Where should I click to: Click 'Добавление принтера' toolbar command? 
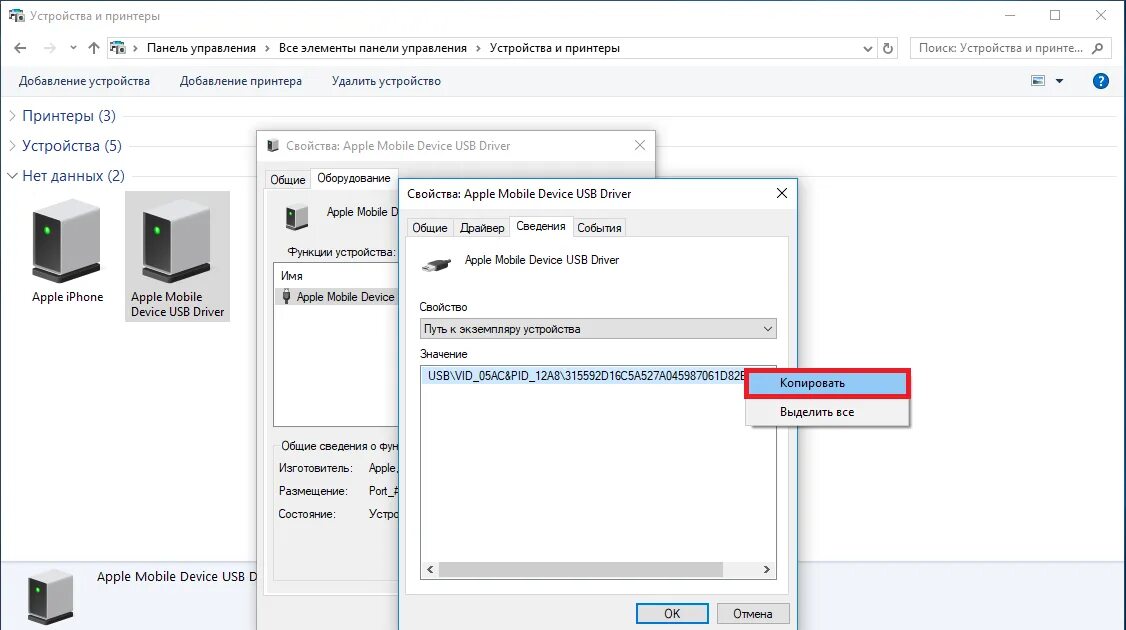tap(241, 81)
